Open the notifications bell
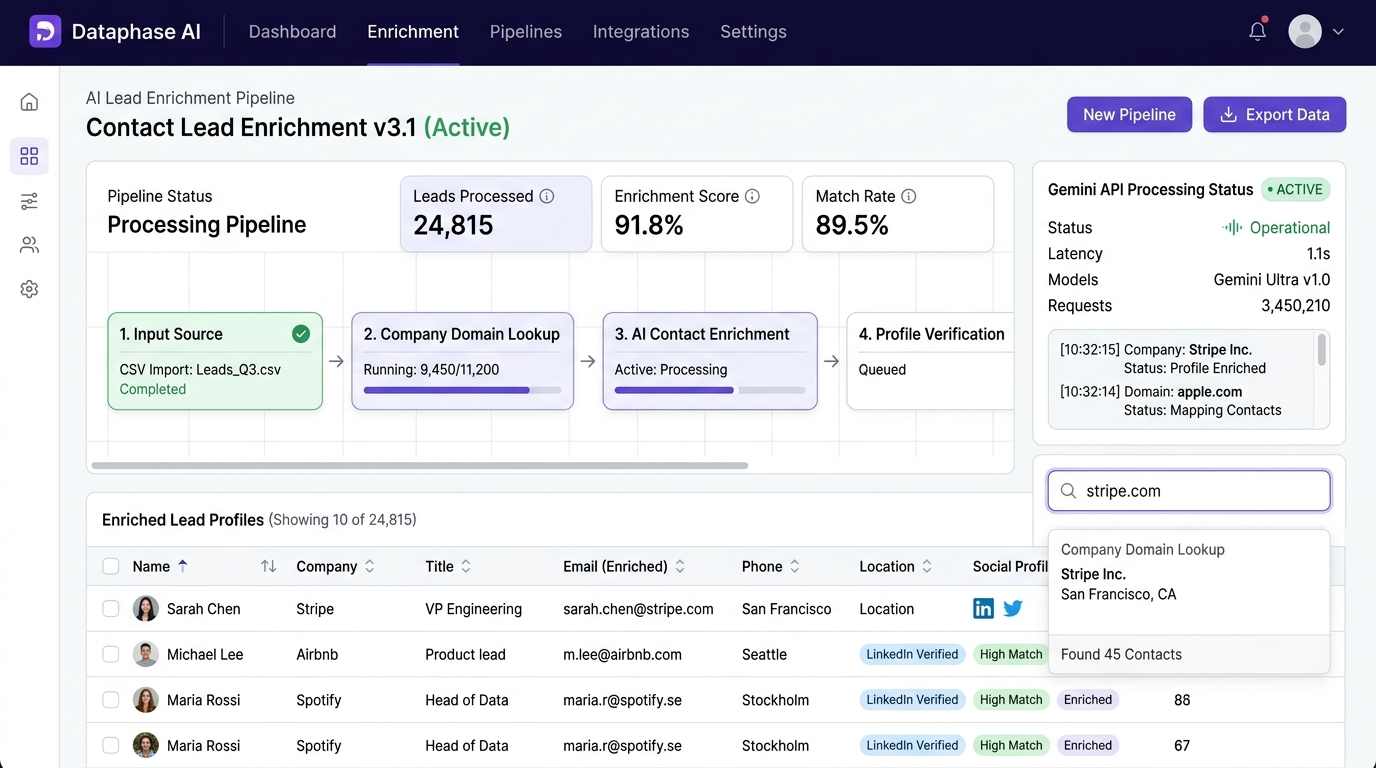 point(1258,31)
